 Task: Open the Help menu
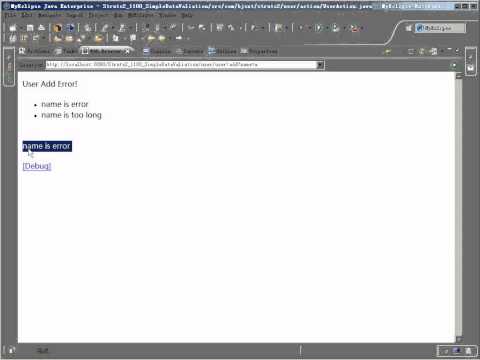tap(187, 15)
